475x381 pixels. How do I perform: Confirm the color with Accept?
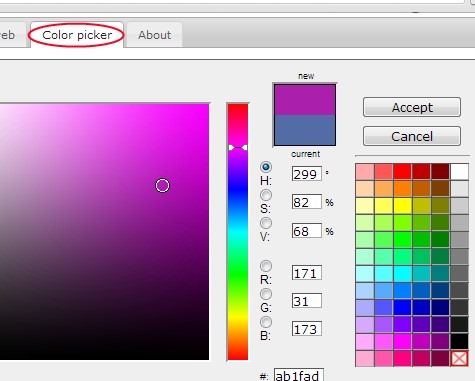tap(412, 107)
